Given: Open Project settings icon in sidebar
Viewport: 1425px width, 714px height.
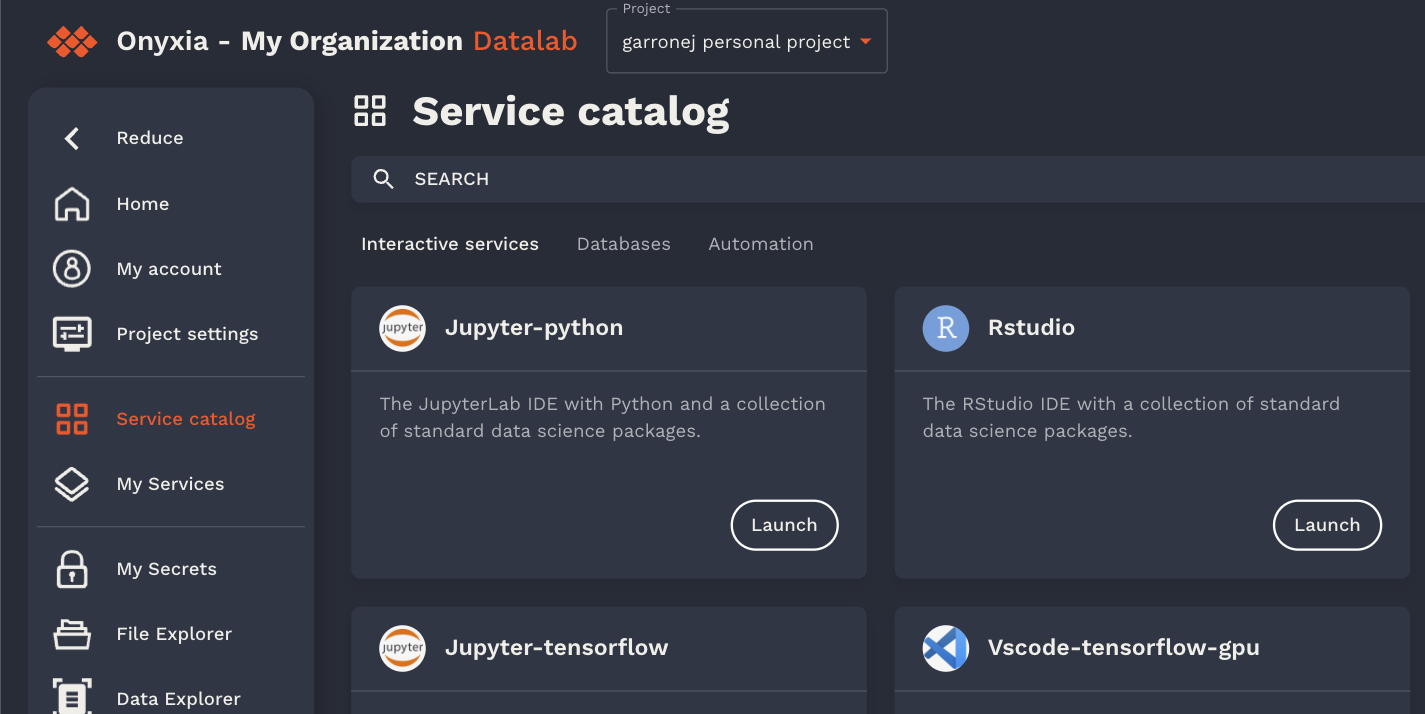Looking at the screenshot, I should (x=72, y=334).
